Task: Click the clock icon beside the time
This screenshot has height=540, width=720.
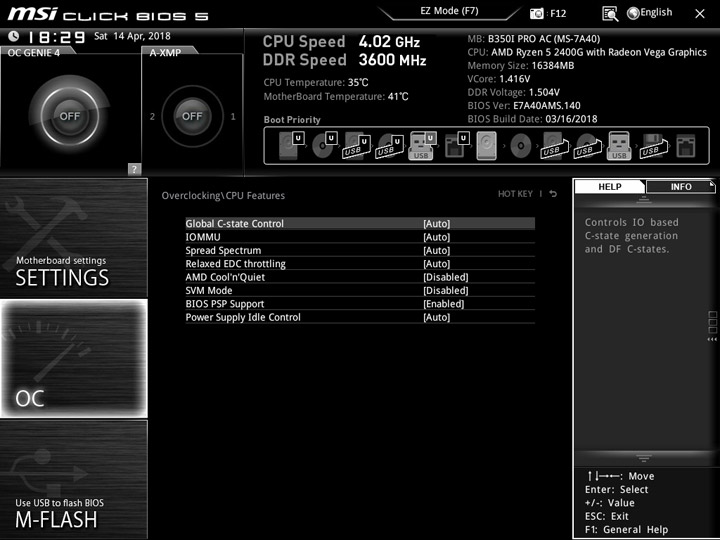Action: click(x=14, y=36)
